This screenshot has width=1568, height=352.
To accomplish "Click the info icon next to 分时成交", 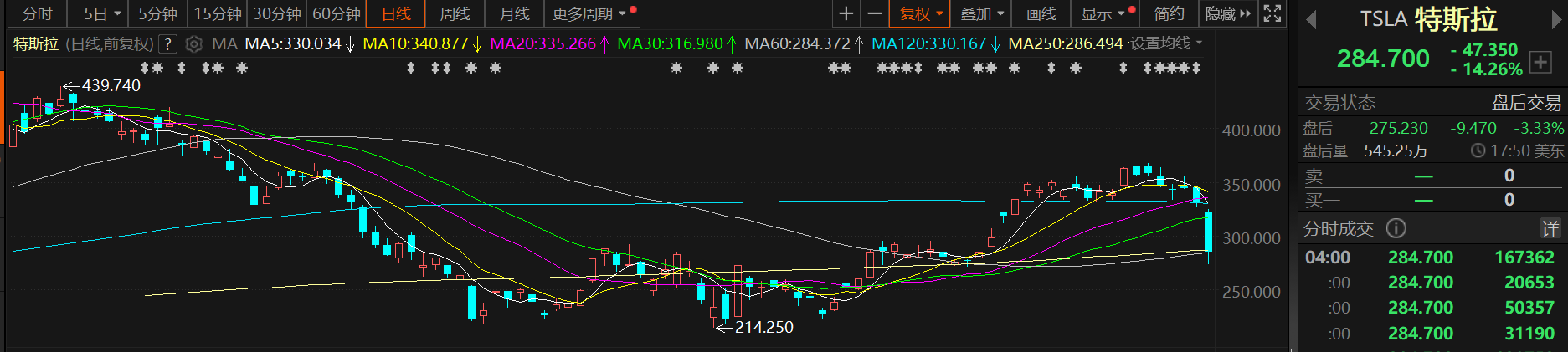I will click(1396, 228).
